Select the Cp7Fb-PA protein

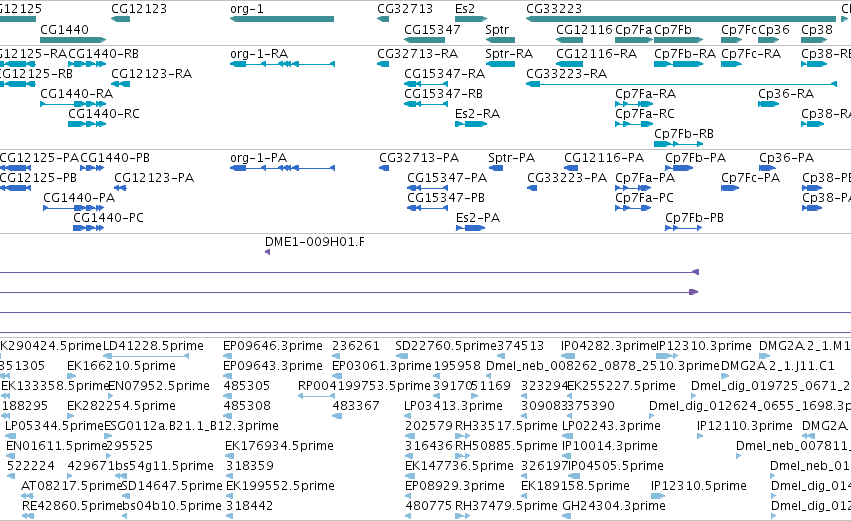(x=695, y=157)
